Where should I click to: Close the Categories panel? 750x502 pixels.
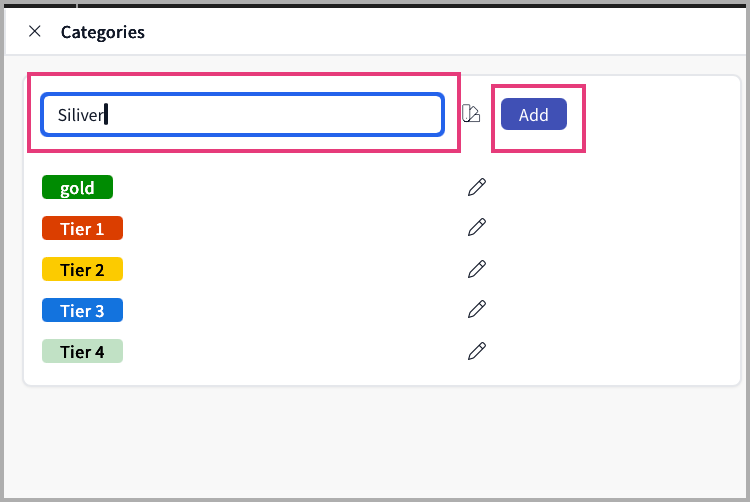coord(35,31)
